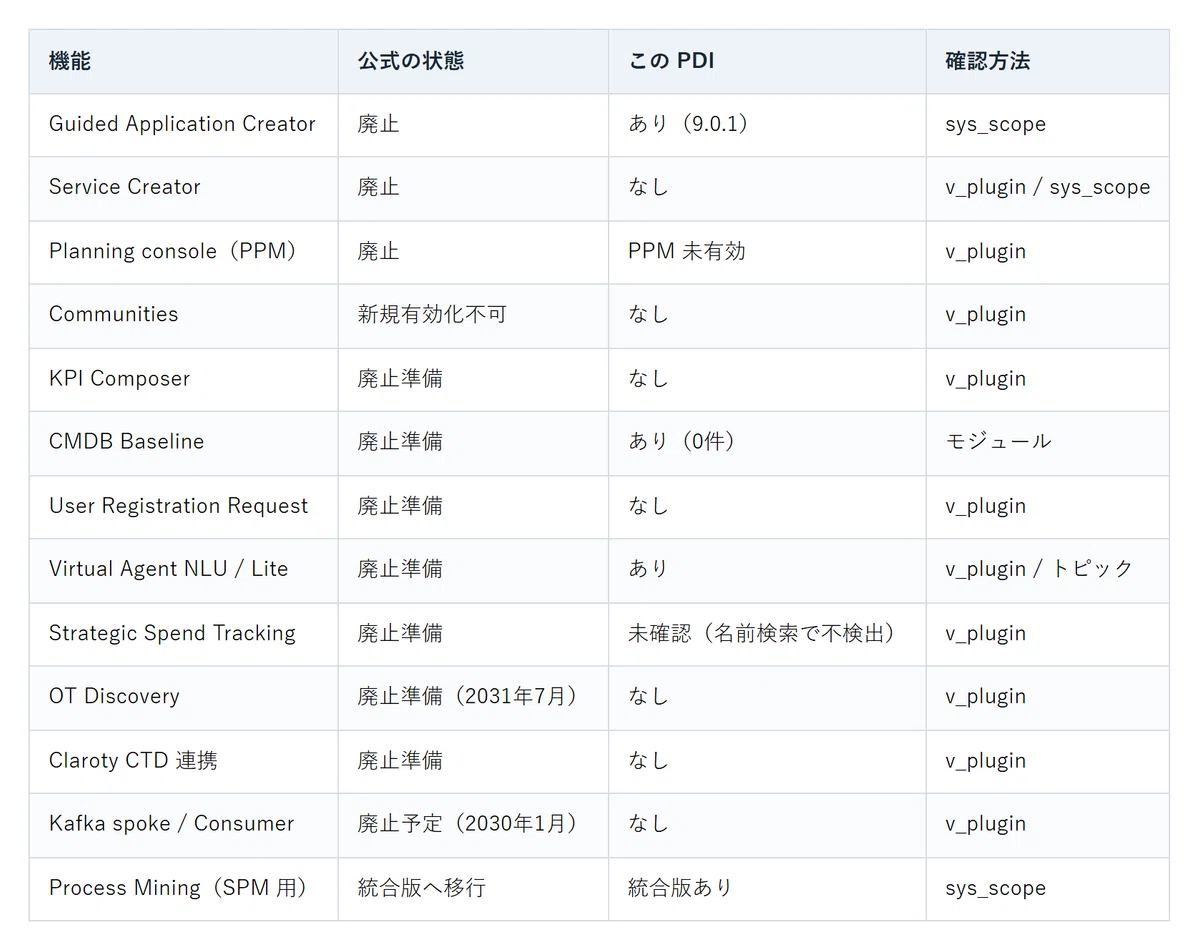Click 廃止準備 in the CMDB Baseline row
The height and width of the screenshot is (950, 1200).
click(400, 441)
